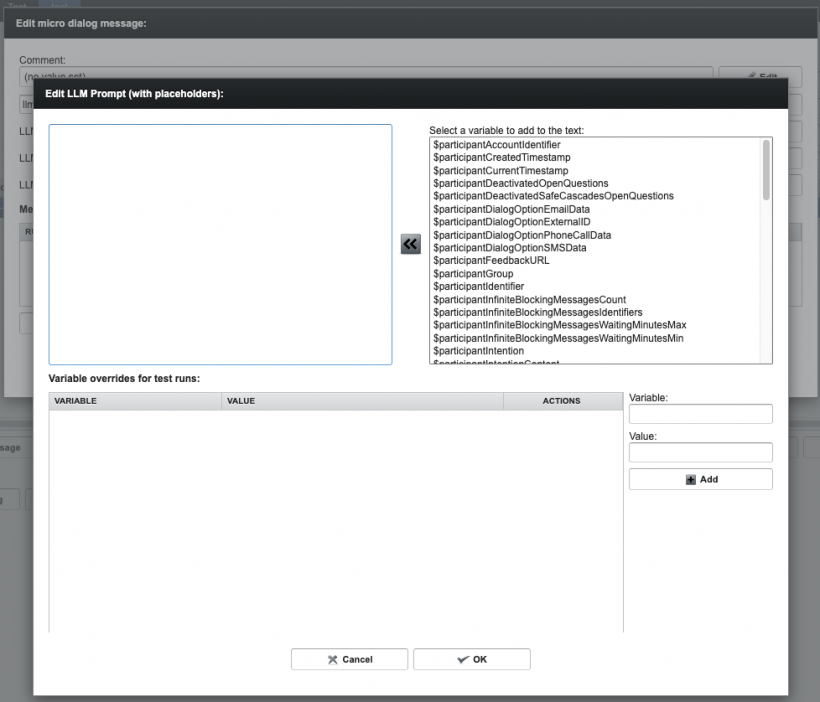
Task: Select $participantAccountIdentifier in the list
Action: point(497,144)
